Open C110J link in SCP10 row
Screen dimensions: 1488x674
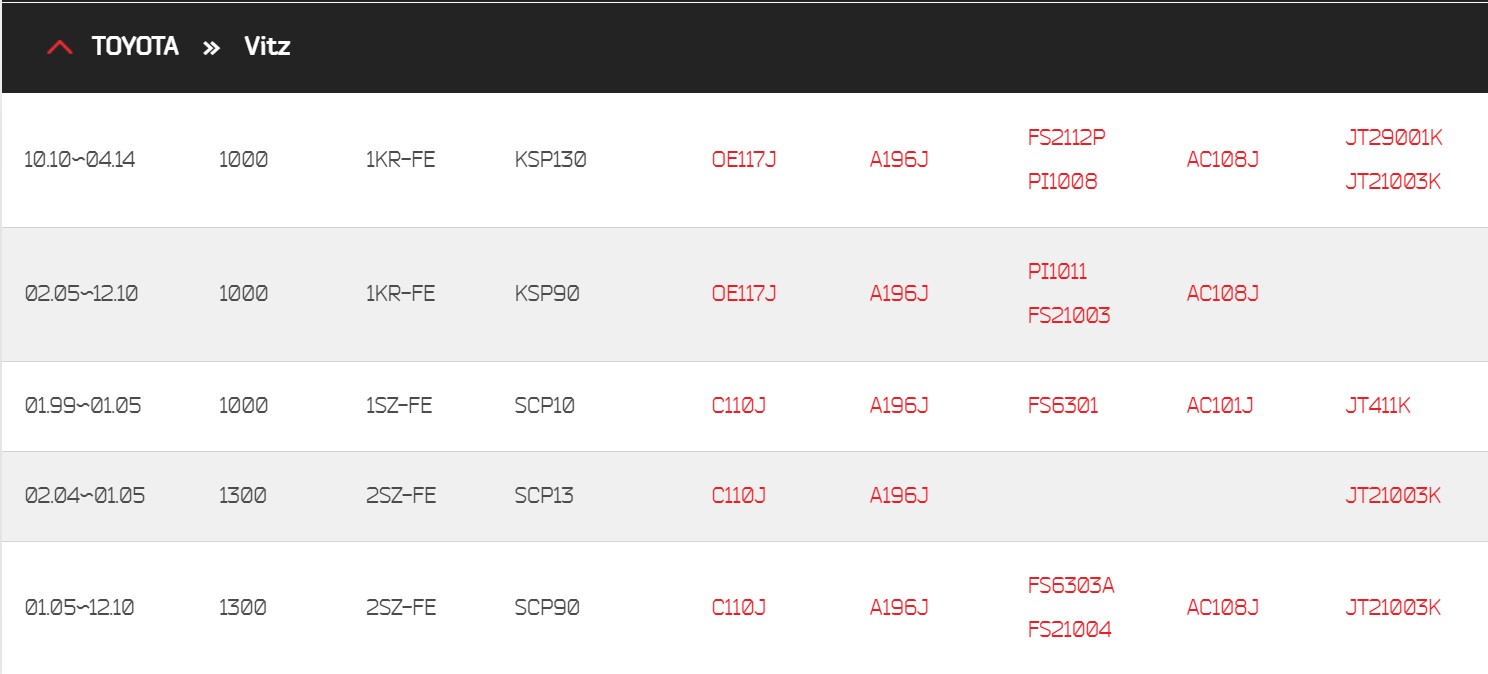(739, 406)
